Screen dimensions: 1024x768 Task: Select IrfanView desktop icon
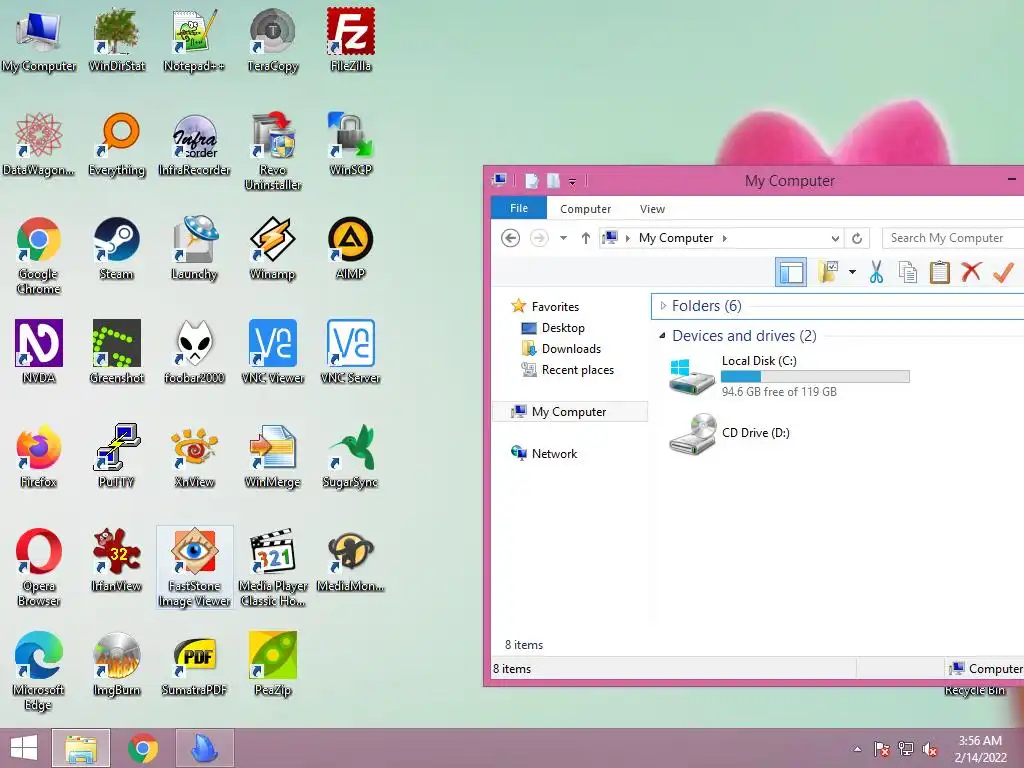tap(116, 560)
